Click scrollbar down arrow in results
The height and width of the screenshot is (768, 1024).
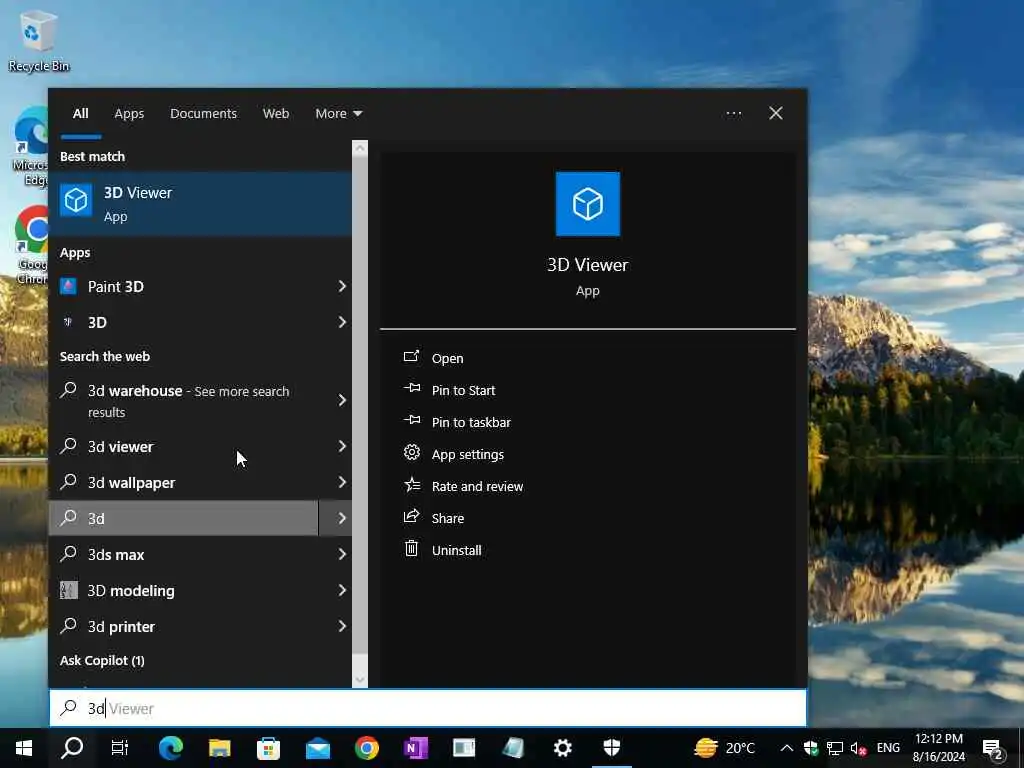360,680
